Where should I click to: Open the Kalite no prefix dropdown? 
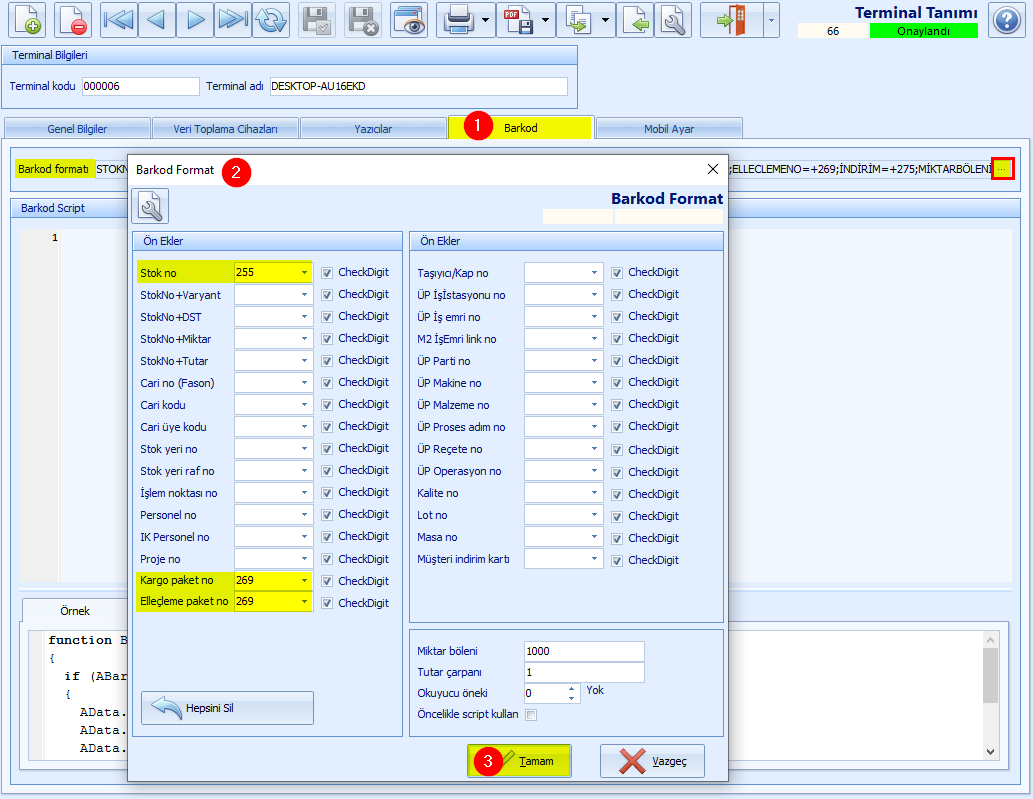pos(594,493)
